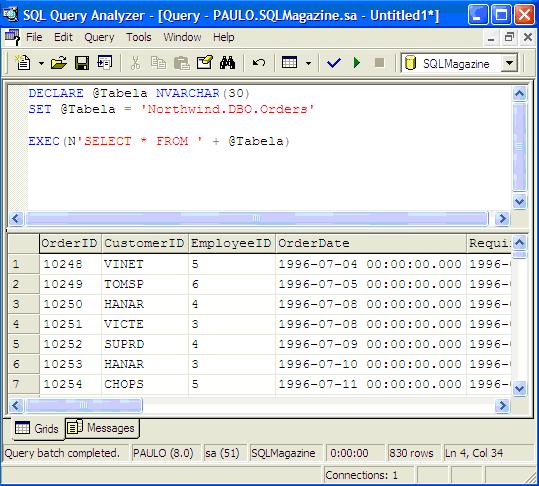Open the Window menu

(182, 37)
